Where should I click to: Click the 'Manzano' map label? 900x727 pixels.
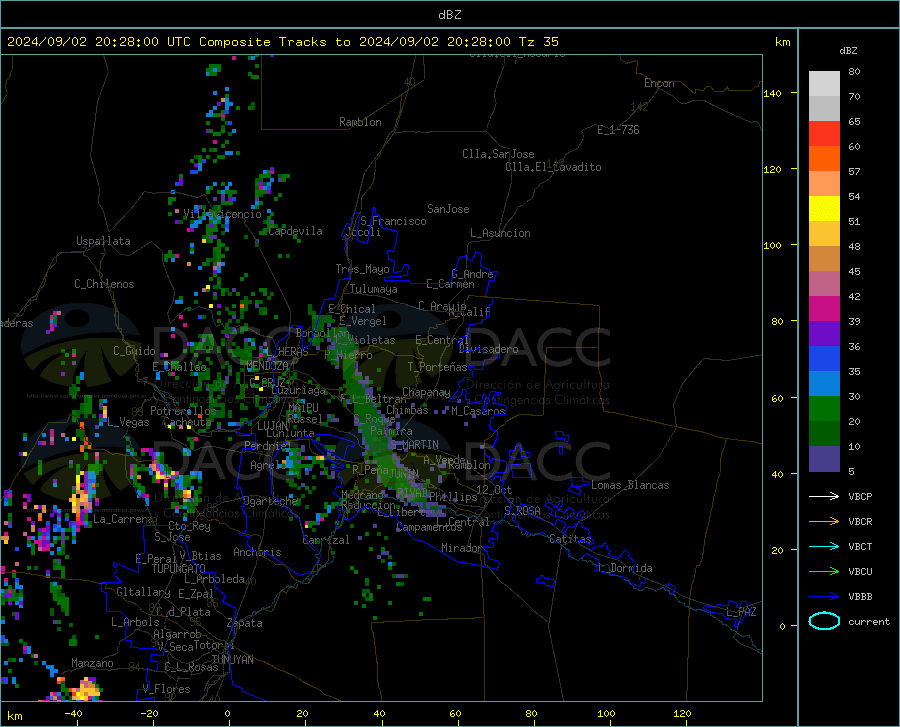[x=92, y=663]
